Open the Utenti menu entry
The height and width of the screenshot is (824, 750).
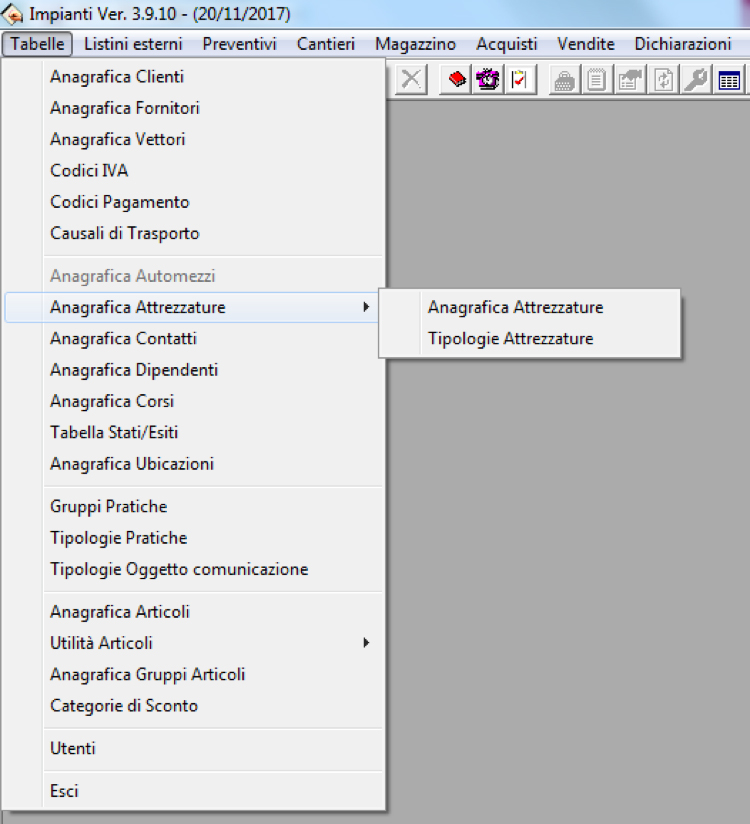click(x=73, y=748)
